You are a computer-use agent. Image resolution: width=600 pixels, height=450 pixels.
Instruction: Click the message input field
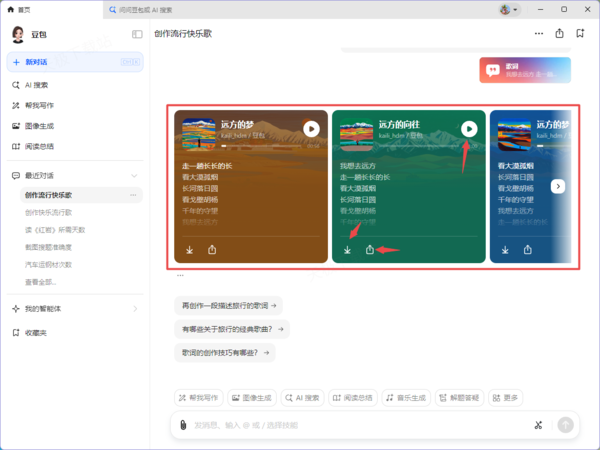(350, 425)
